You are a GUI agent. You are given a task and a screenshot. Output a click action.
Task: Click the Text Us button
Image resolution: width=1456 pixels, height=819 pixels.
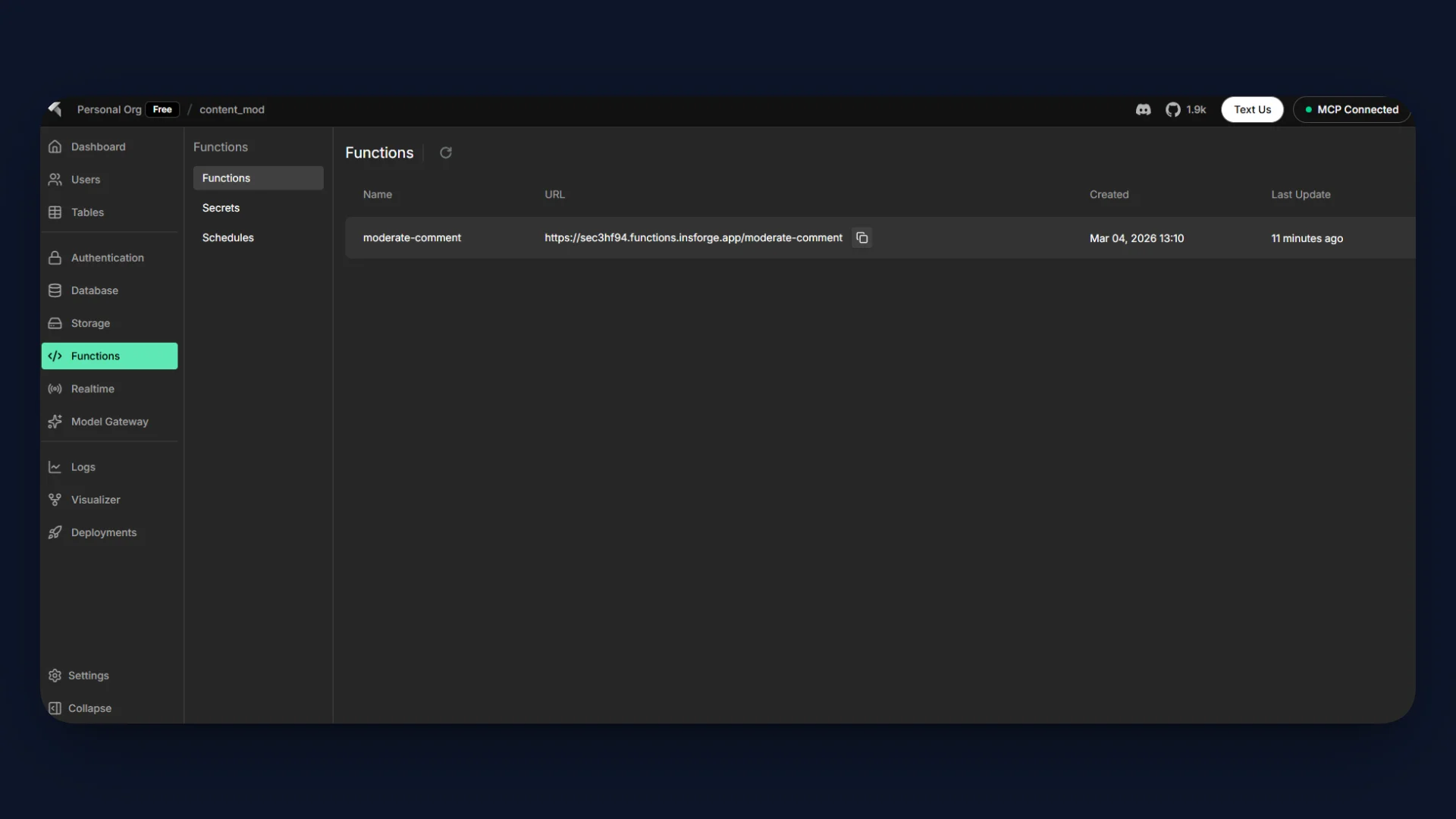(x=1251, y=109)
